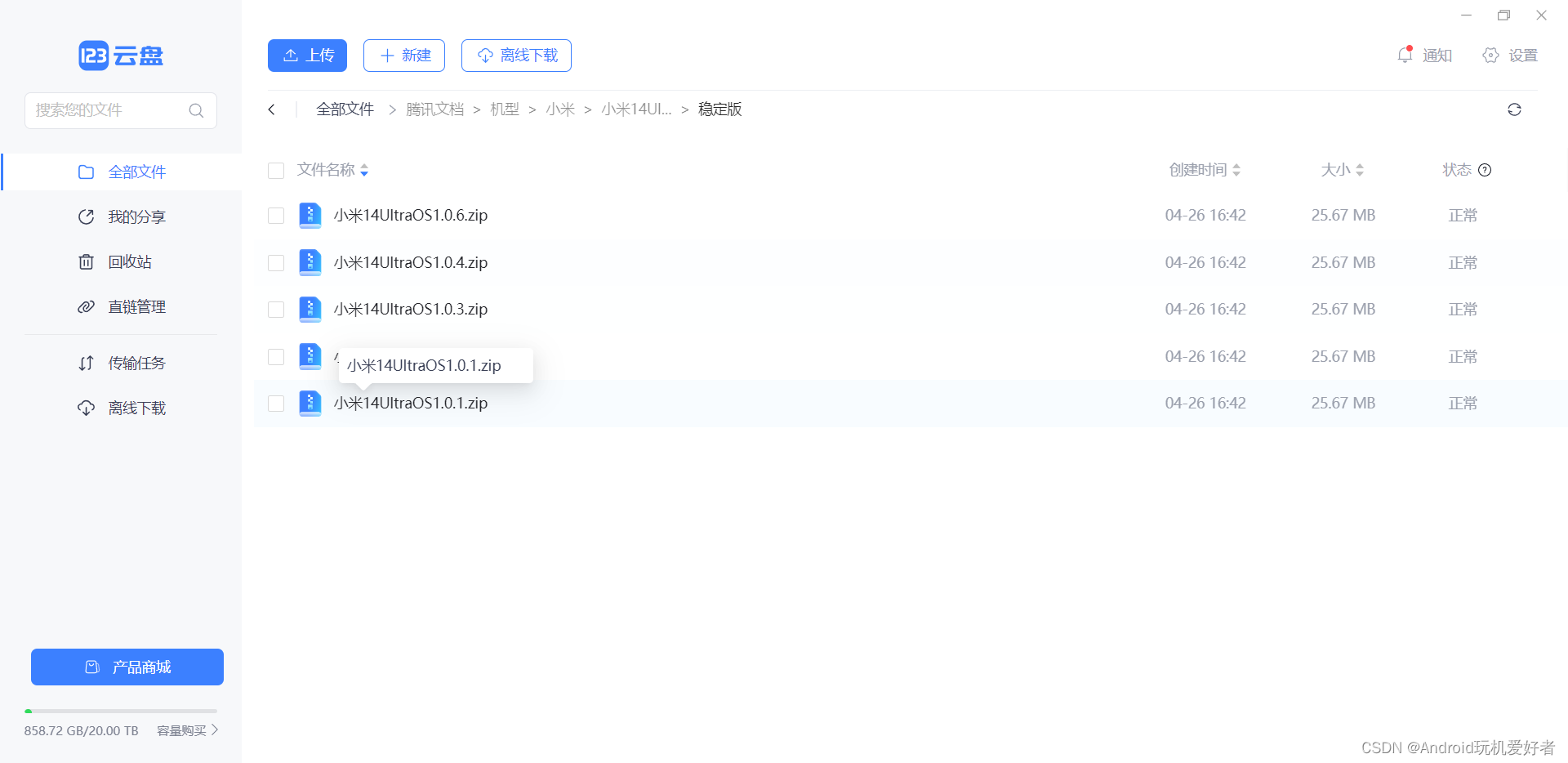
Task: Restore down the window
Action: point(1503,16)
